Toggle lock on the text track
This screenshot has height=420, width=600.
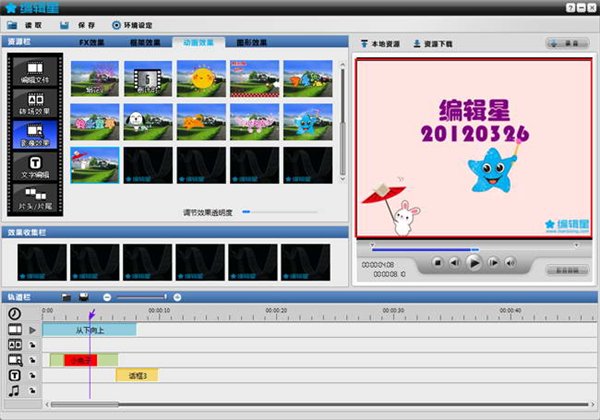(x=33, y=376)
